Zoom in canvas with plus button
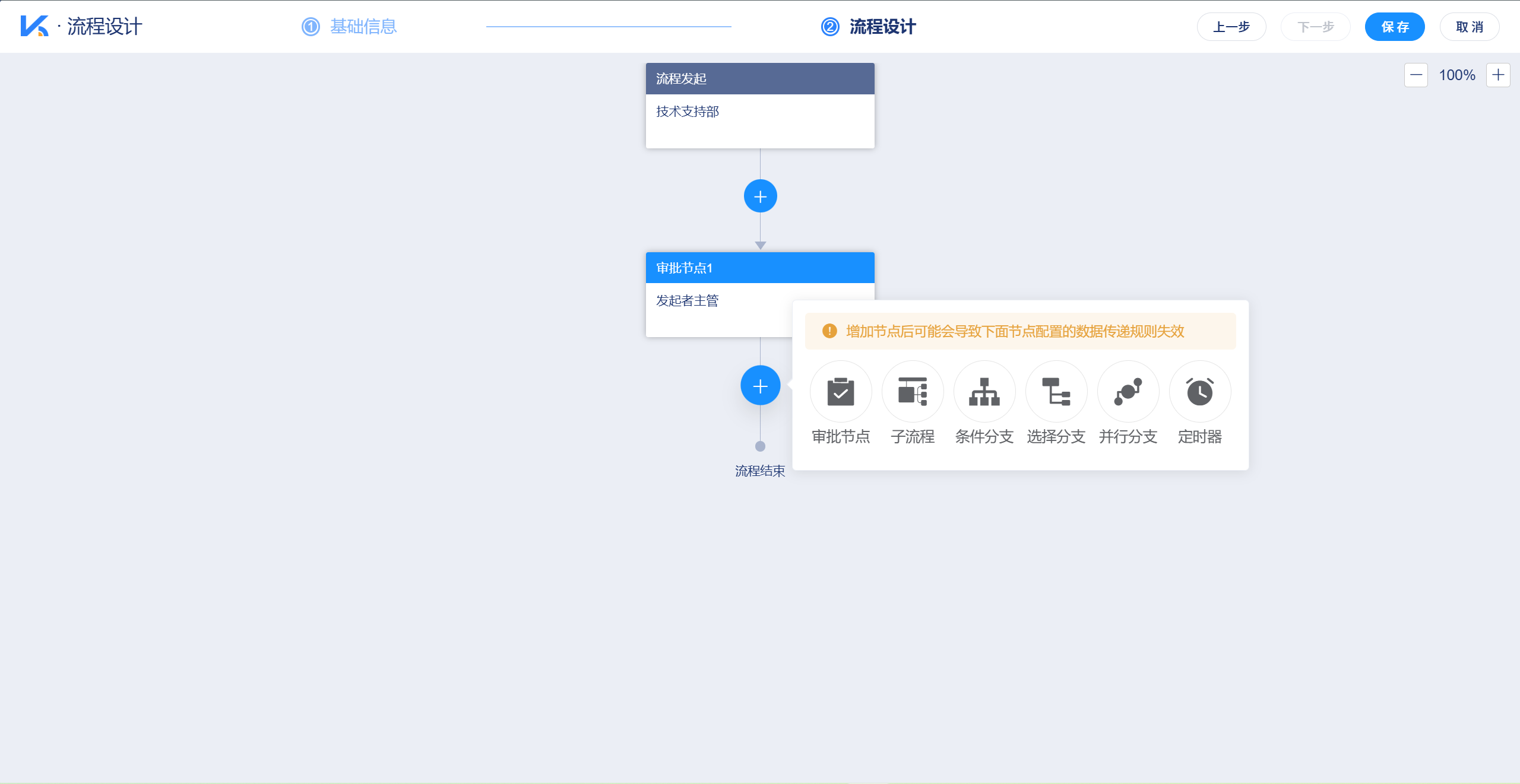1520x784 pixels. tap(1498, 75)
